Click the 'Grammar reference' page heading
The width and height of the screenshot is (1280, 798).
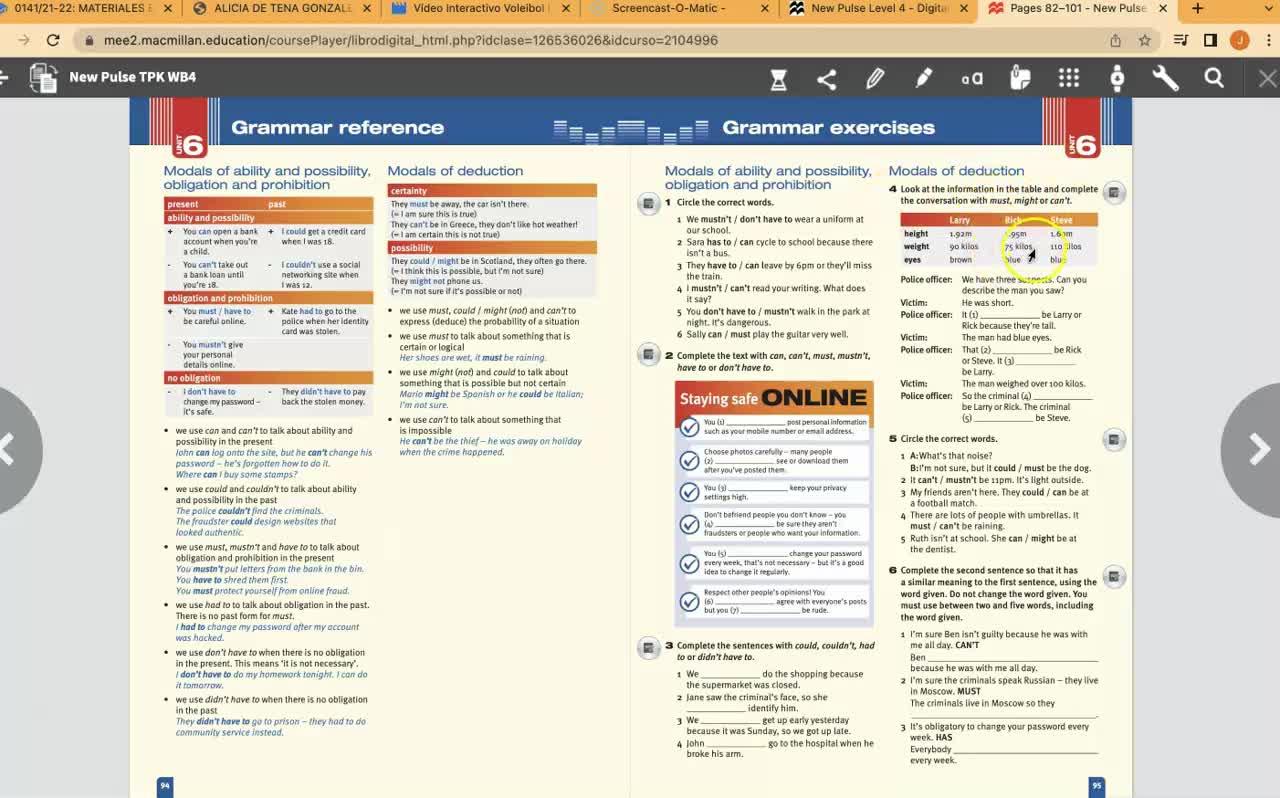pos(337,127)
